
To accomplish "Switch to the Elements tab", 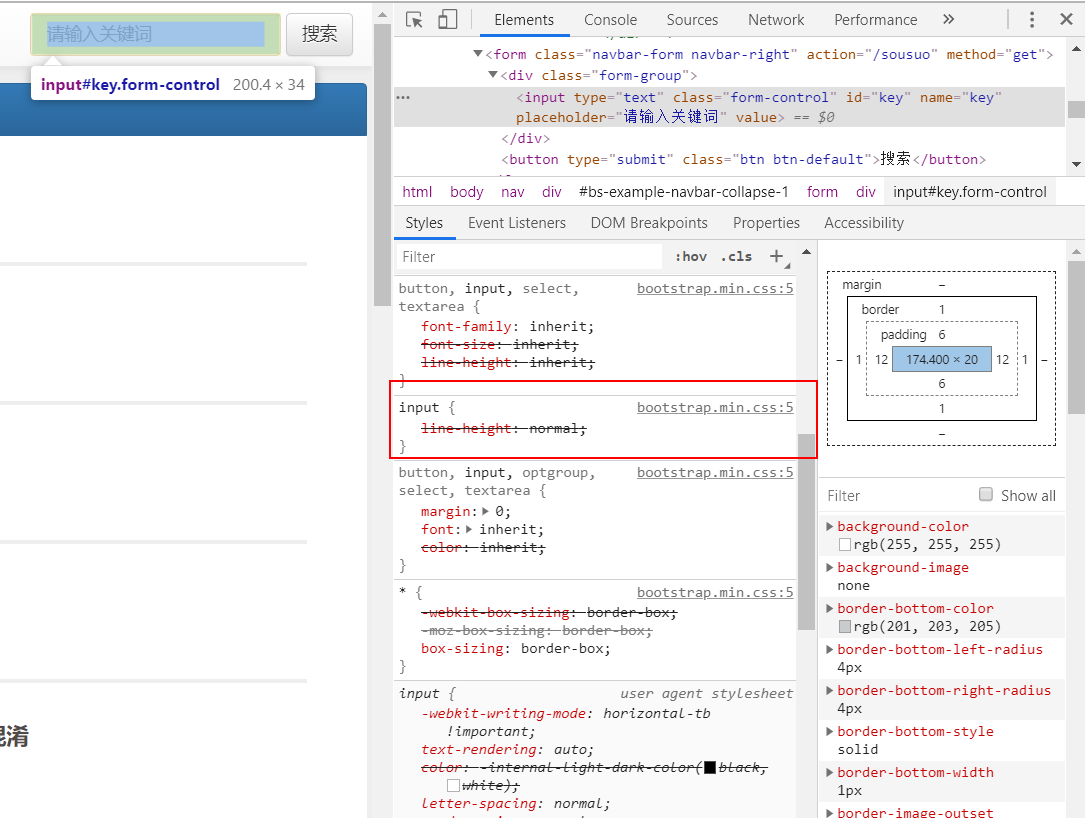I will pyautogui.click(x=524, y=20).
